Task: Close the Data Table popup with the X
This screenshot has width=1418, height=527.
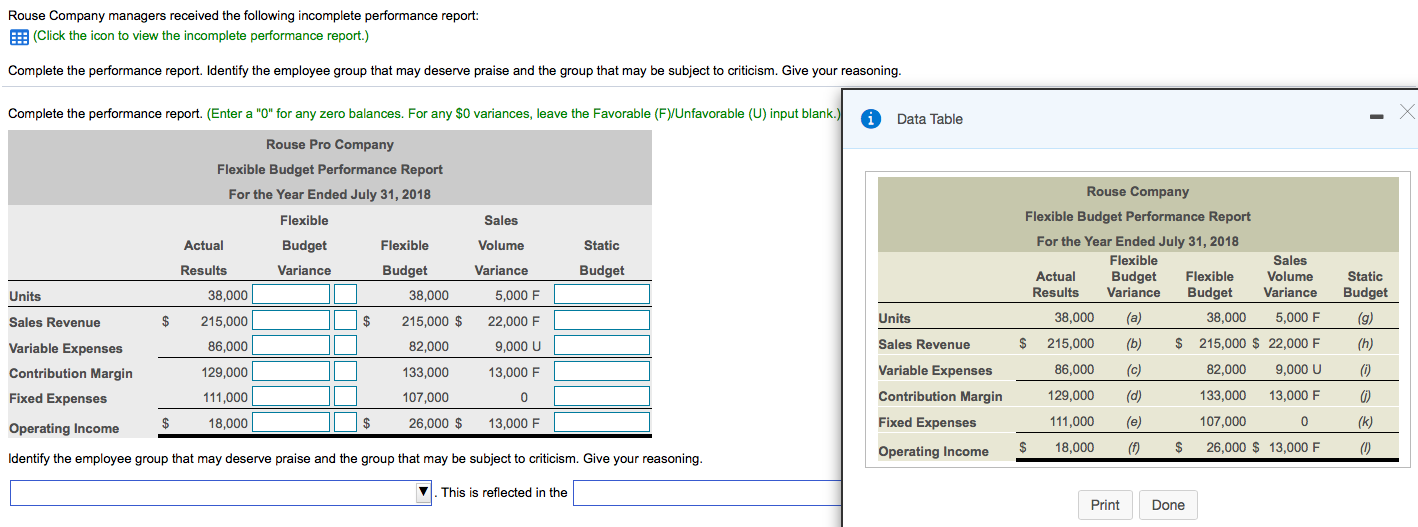Action: tap(1407, 111)
